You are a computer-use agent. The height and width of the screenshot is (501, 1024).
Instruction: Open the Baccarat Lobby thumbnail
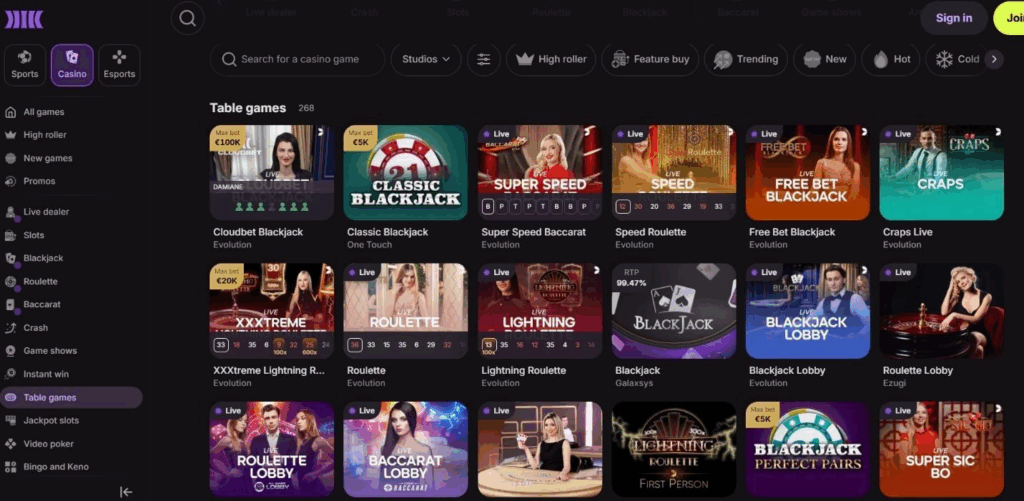click(406, 449)
